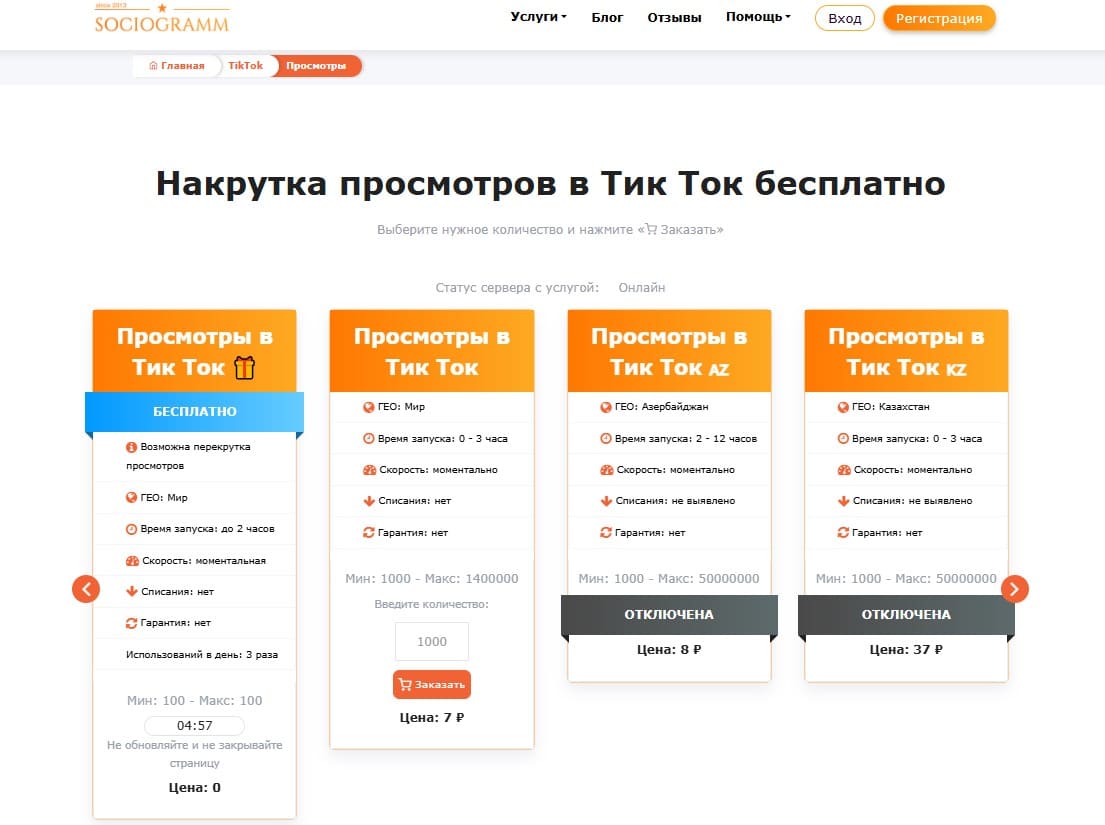Screen dimensions: 1105x825
Task: Click Списания arrow icon in AZ card
Action: click(x=605, y=501)
